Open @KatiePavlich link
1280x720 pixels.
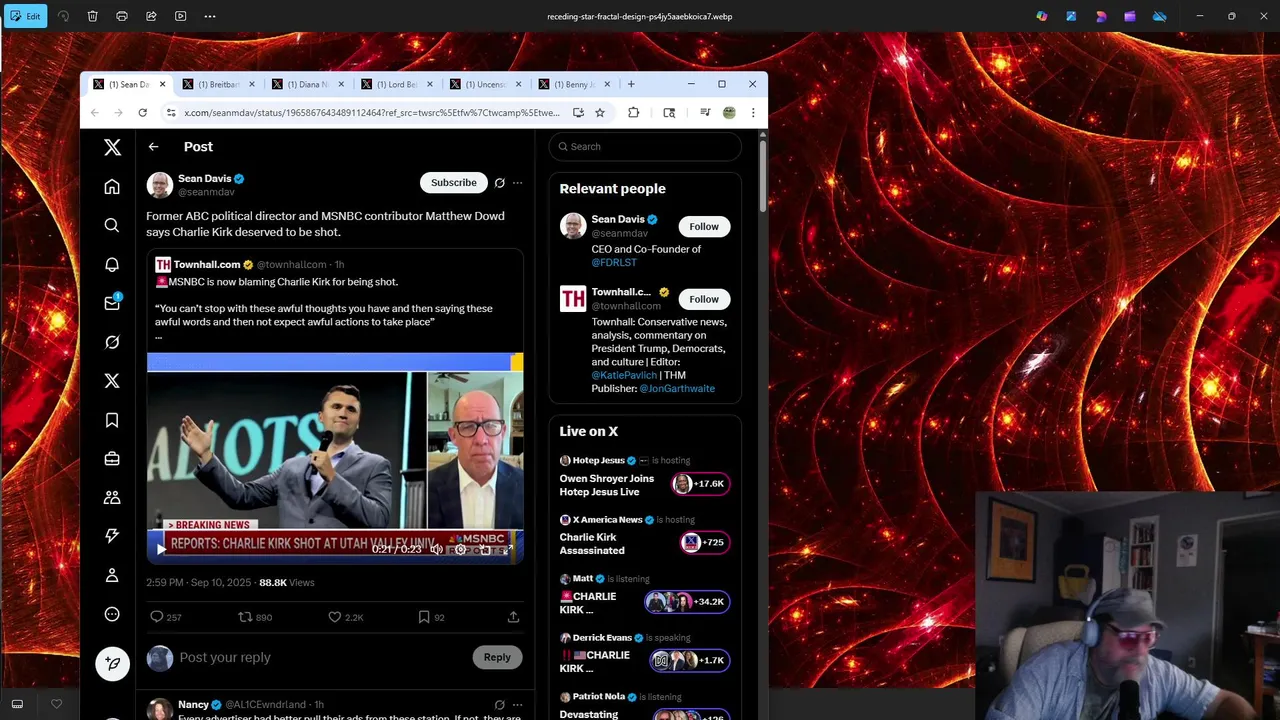[624, 375]
